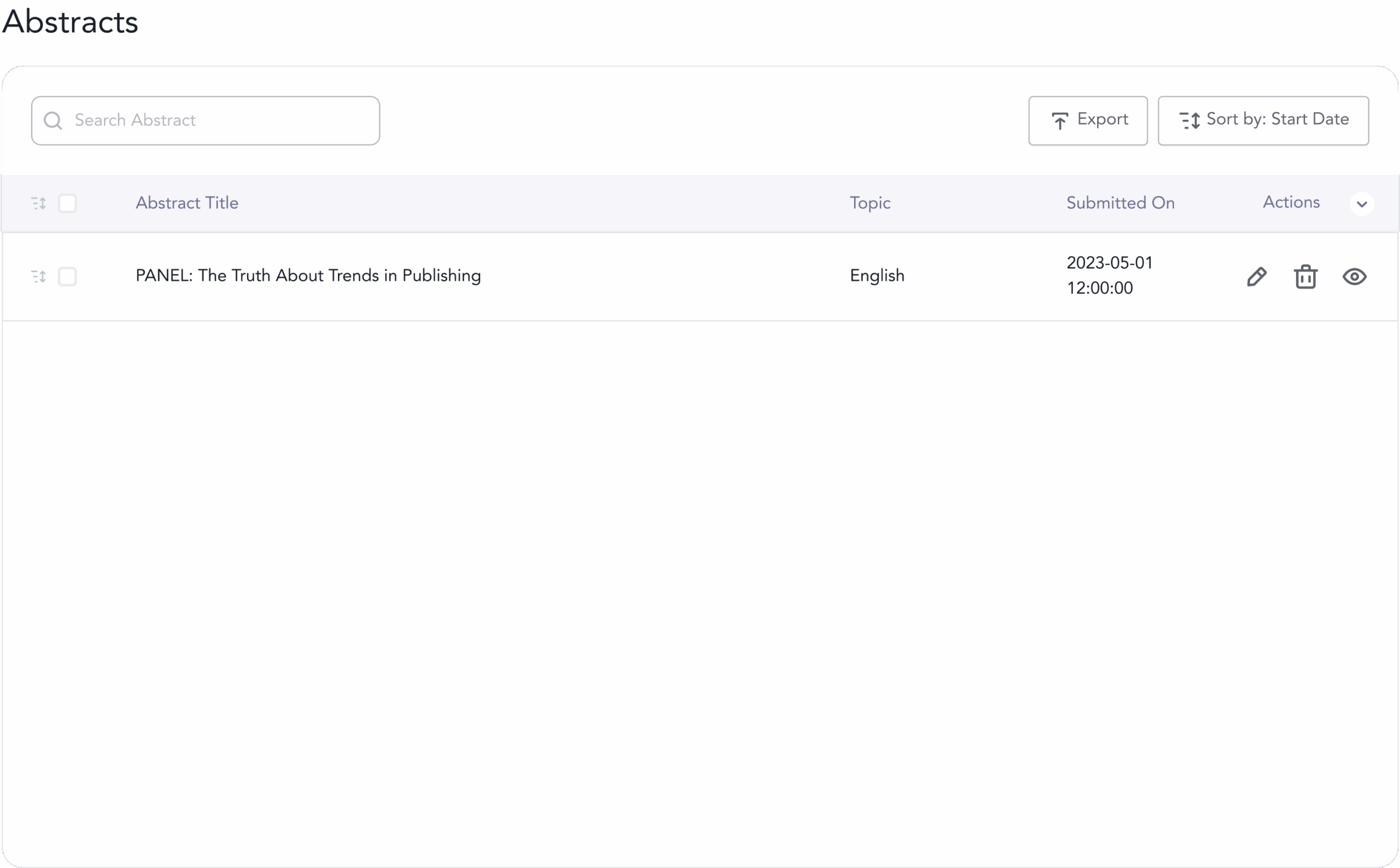1400x868 pixels.
Task: Sort by Abstract Title column header
Action: coord(186,203)
